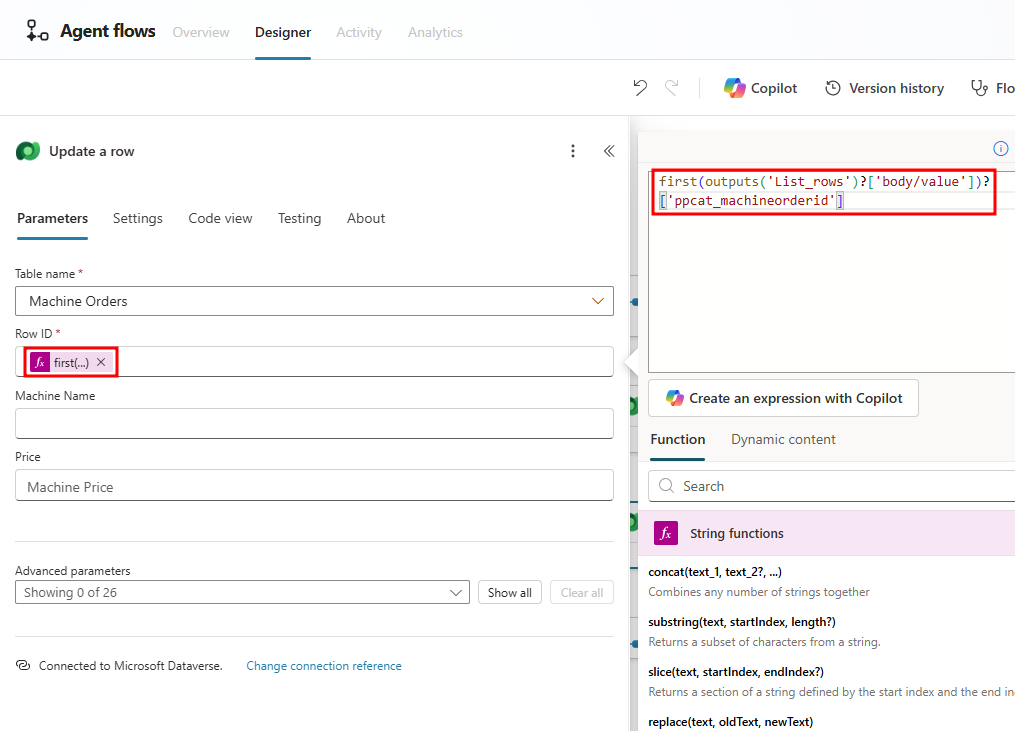
Task: Click the function Search field
Action: point(832,486)
